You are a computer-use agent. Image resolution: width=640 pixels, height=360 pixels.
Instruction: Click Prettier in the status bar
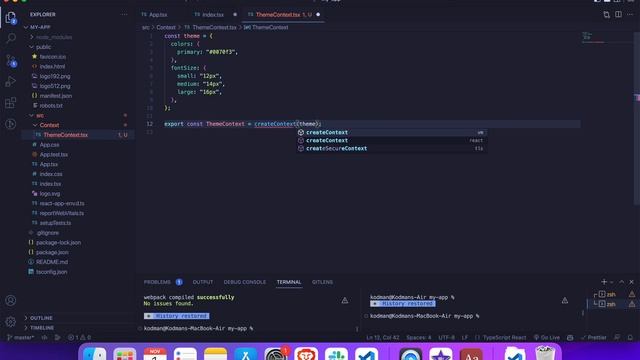(x=593, y=338)
